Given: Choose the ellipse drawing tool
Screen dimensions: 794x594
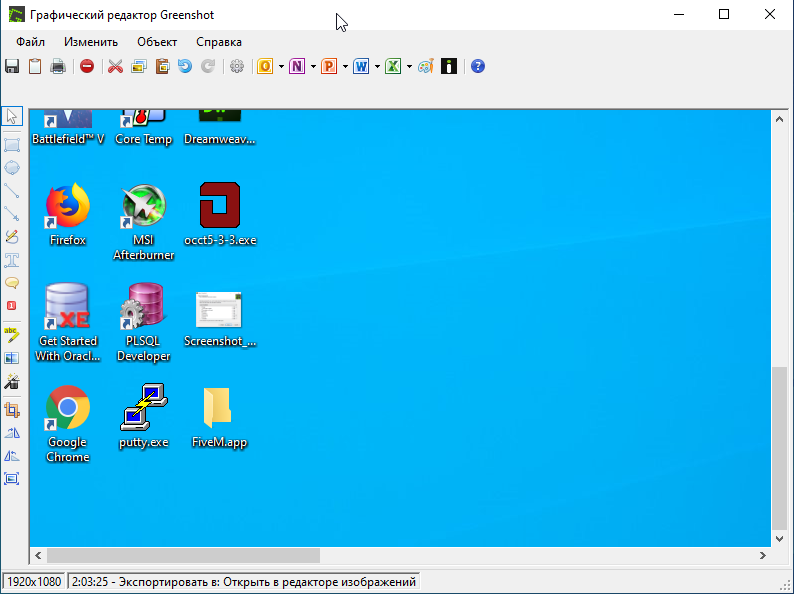Looking at the screenshot, I should pyautogui.click(x=12, y=168).
